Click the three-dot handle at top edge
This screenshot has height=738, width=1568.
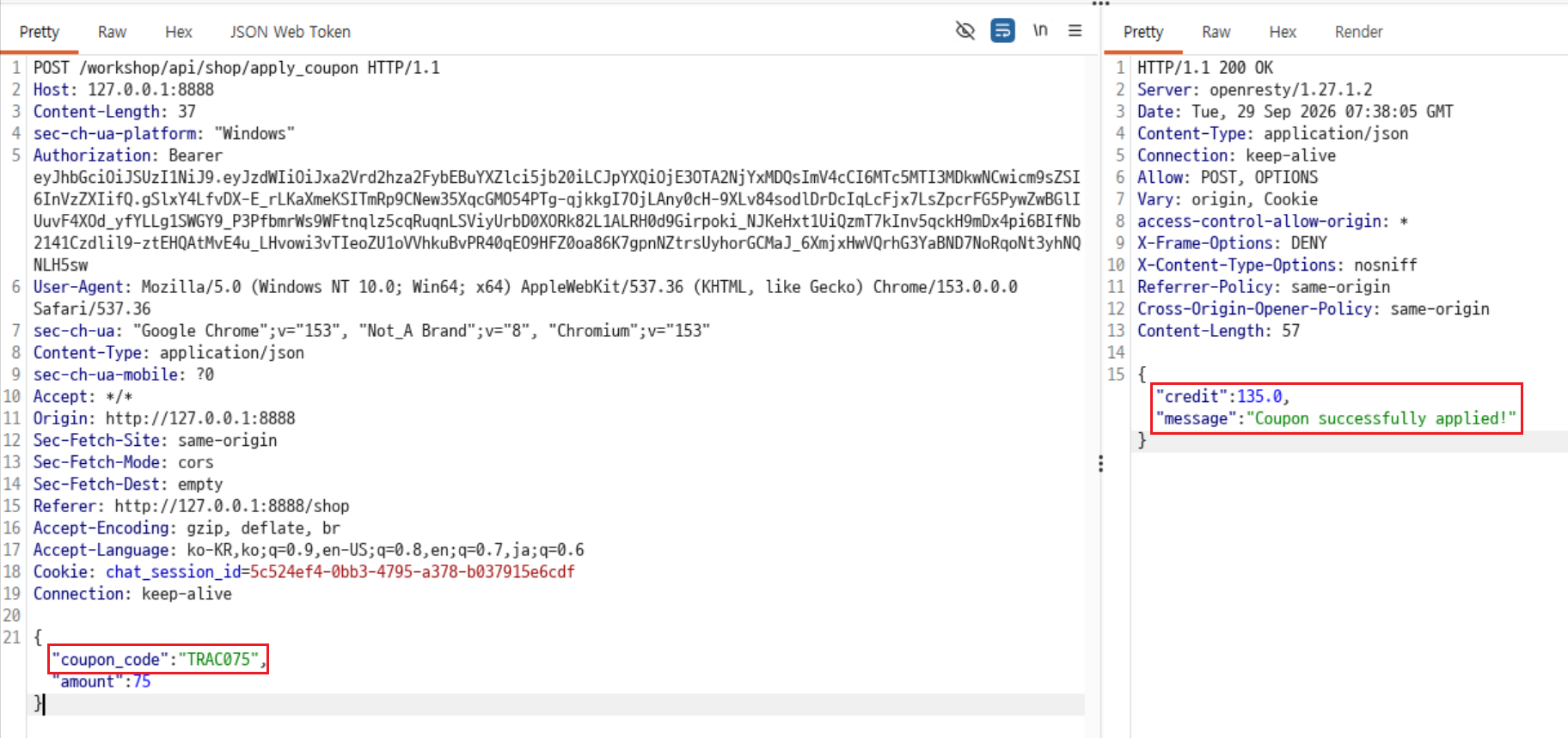pyautogui.click(x=1100, y=3)
